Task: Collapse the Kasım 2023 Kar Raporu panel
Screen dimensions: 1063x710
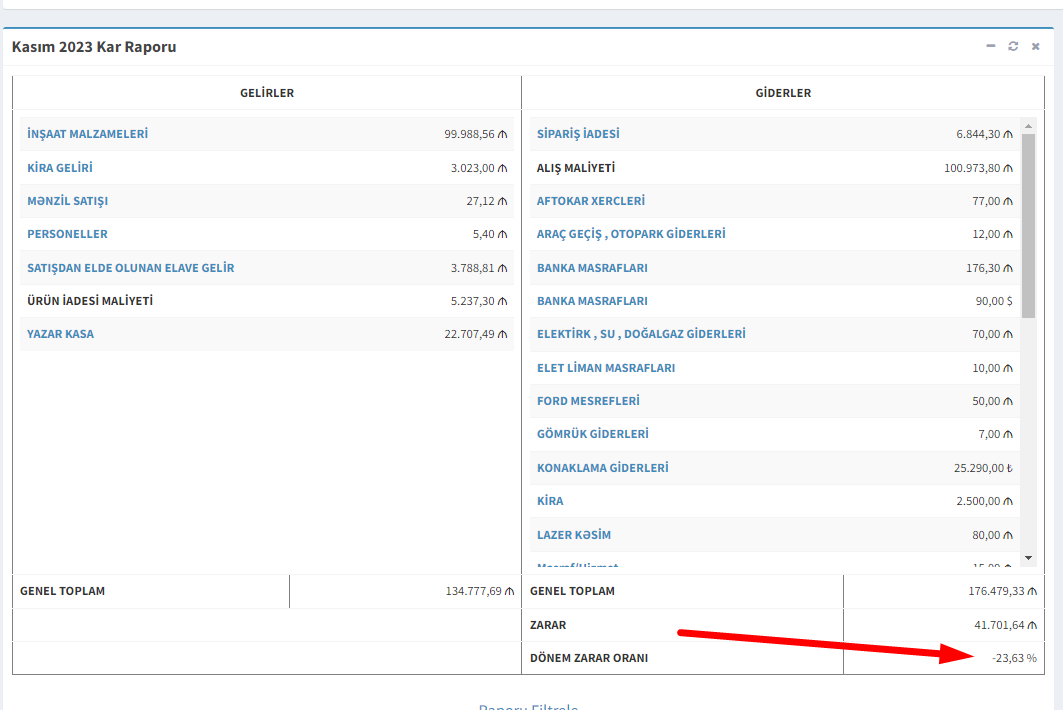Action: [x=990, y=46]
